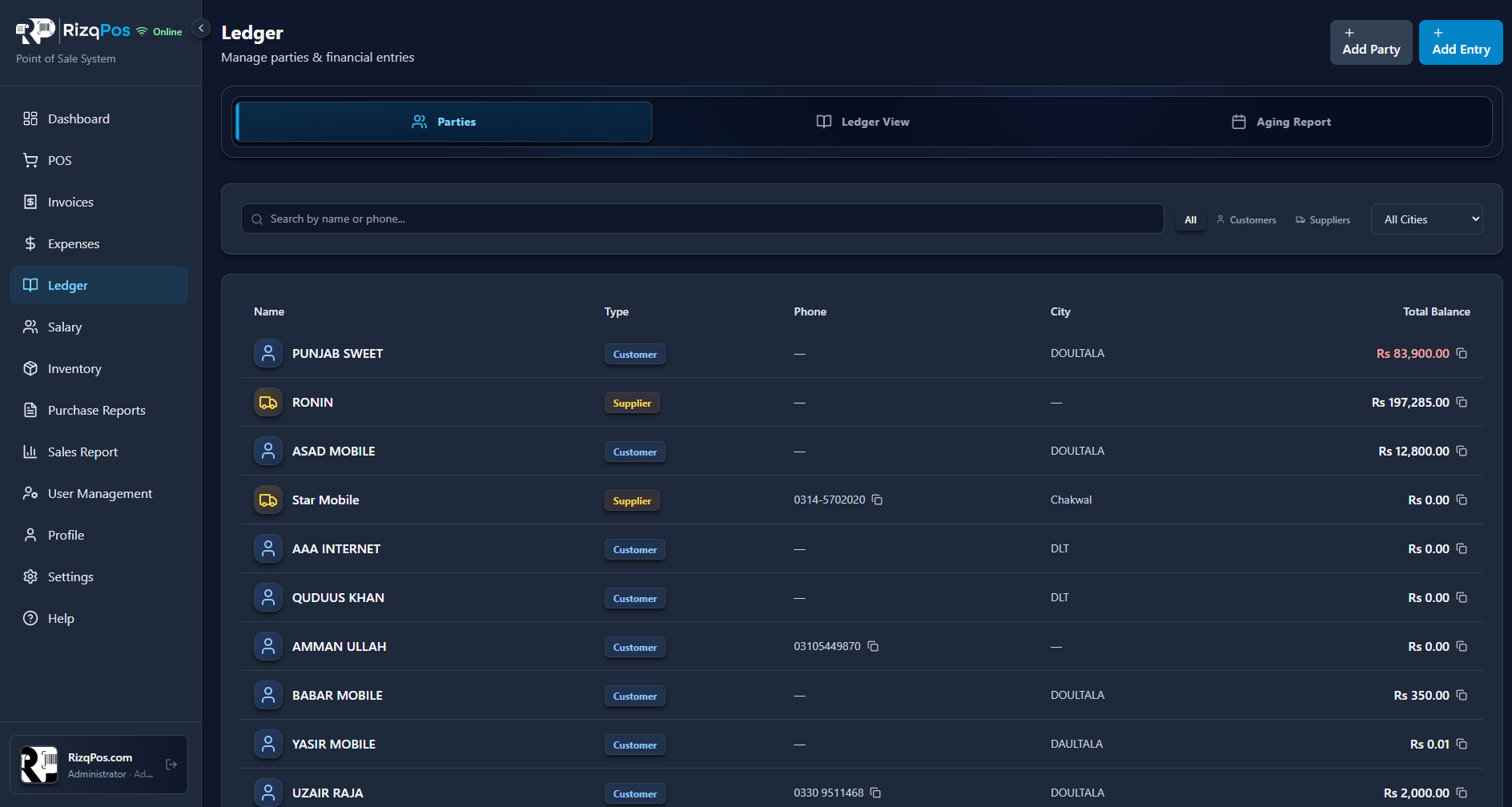Click the RizqPos.com account avatar
The width and height of the screenshot is (1512, 807).
point(39,765)
